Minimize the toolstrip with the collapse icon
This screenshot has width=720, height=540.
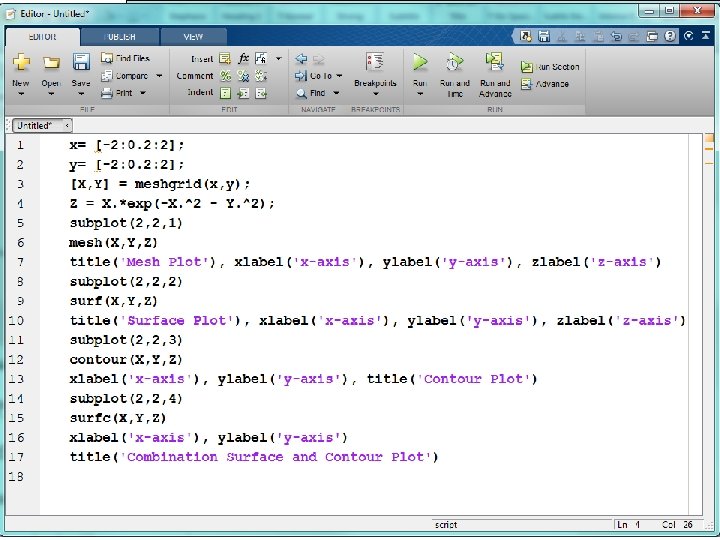click(x=706, y=36)
